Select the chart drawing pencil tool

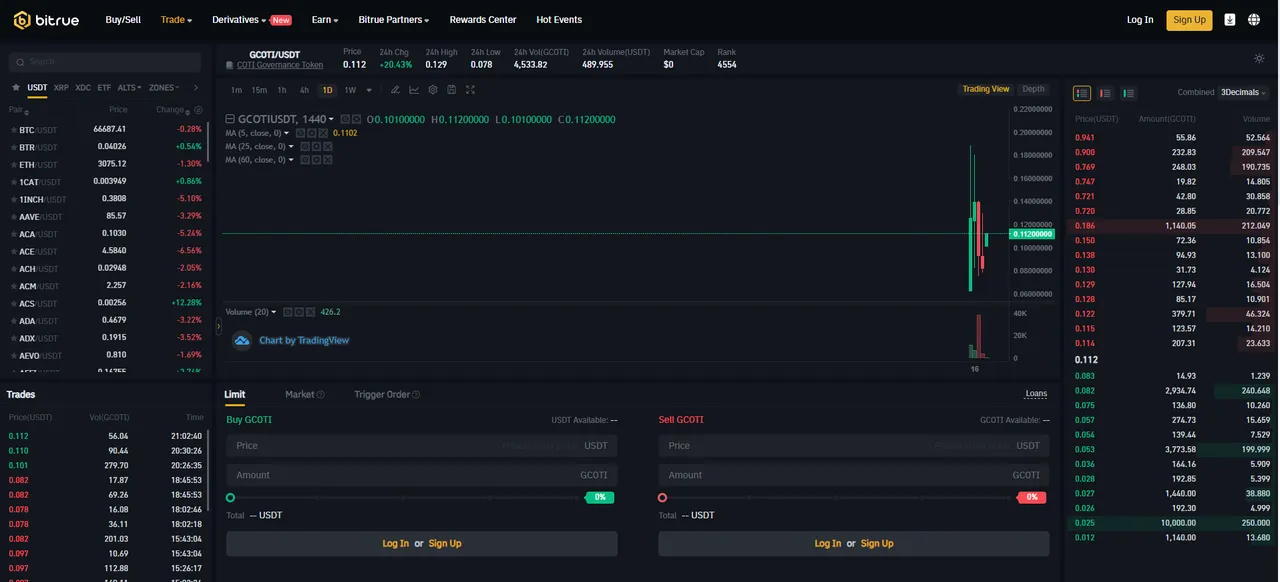pos(395,90)
